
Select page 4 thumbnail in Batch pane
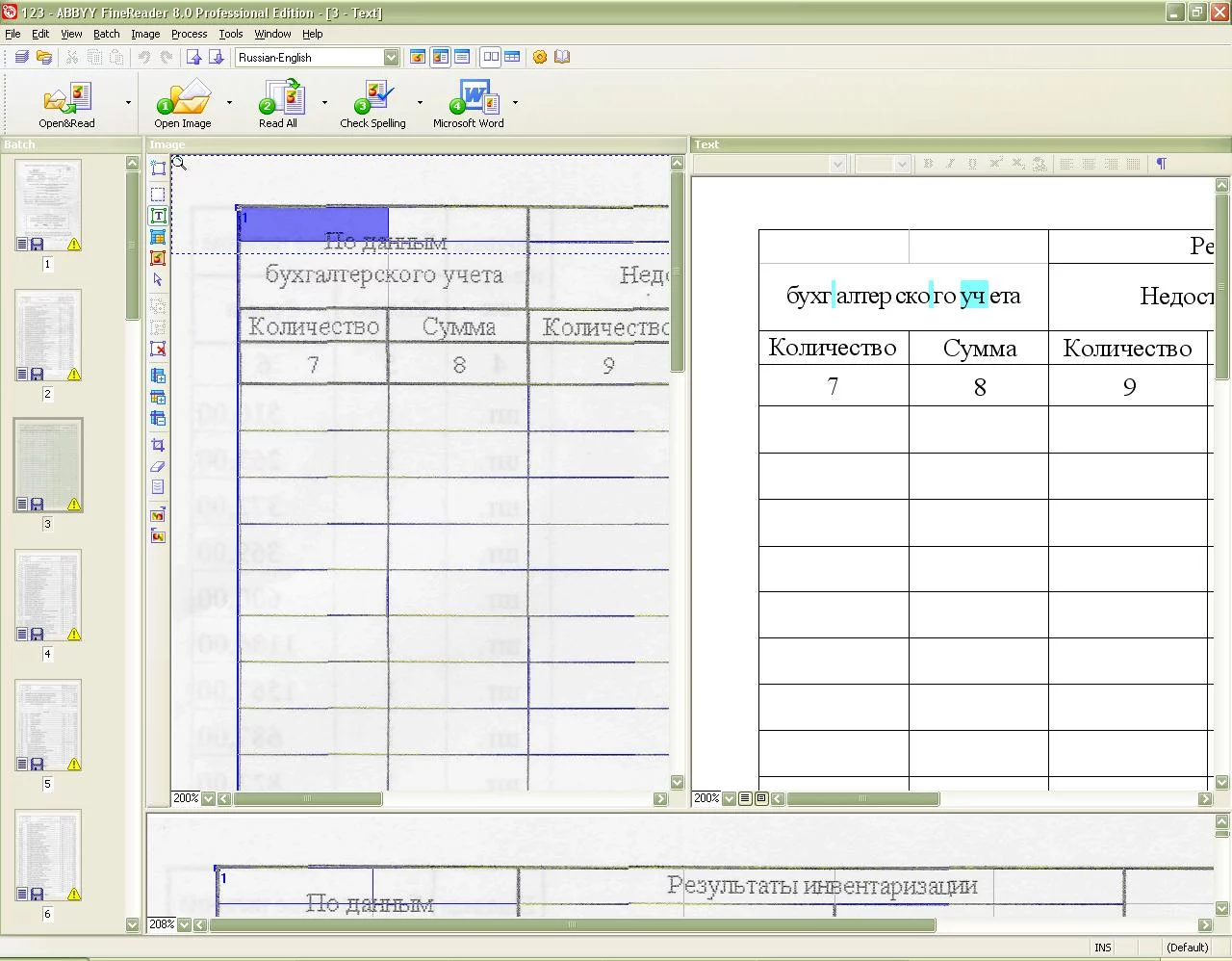48,596
